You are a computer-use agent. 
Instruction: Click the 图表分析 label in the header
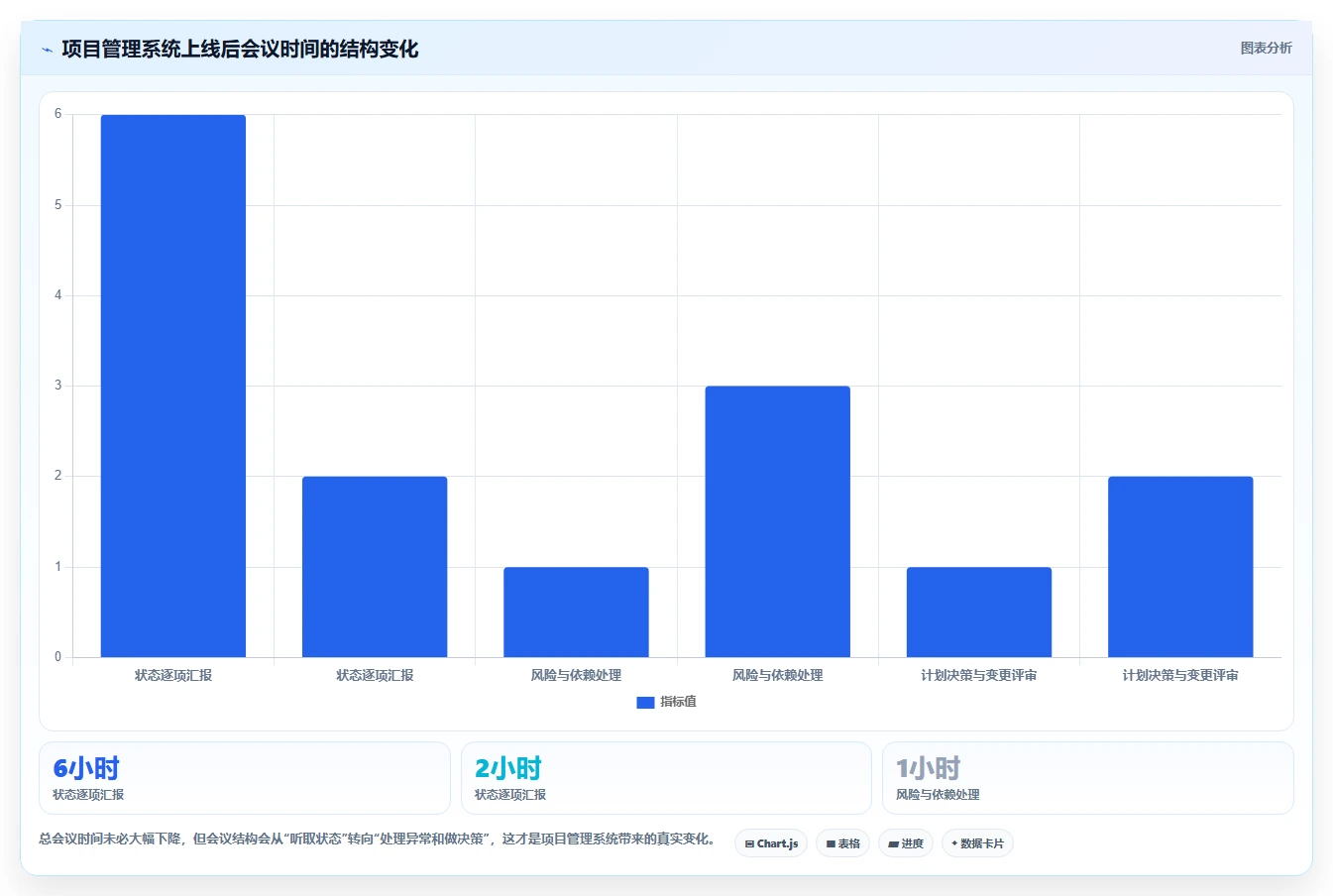tap(1266, 48)
